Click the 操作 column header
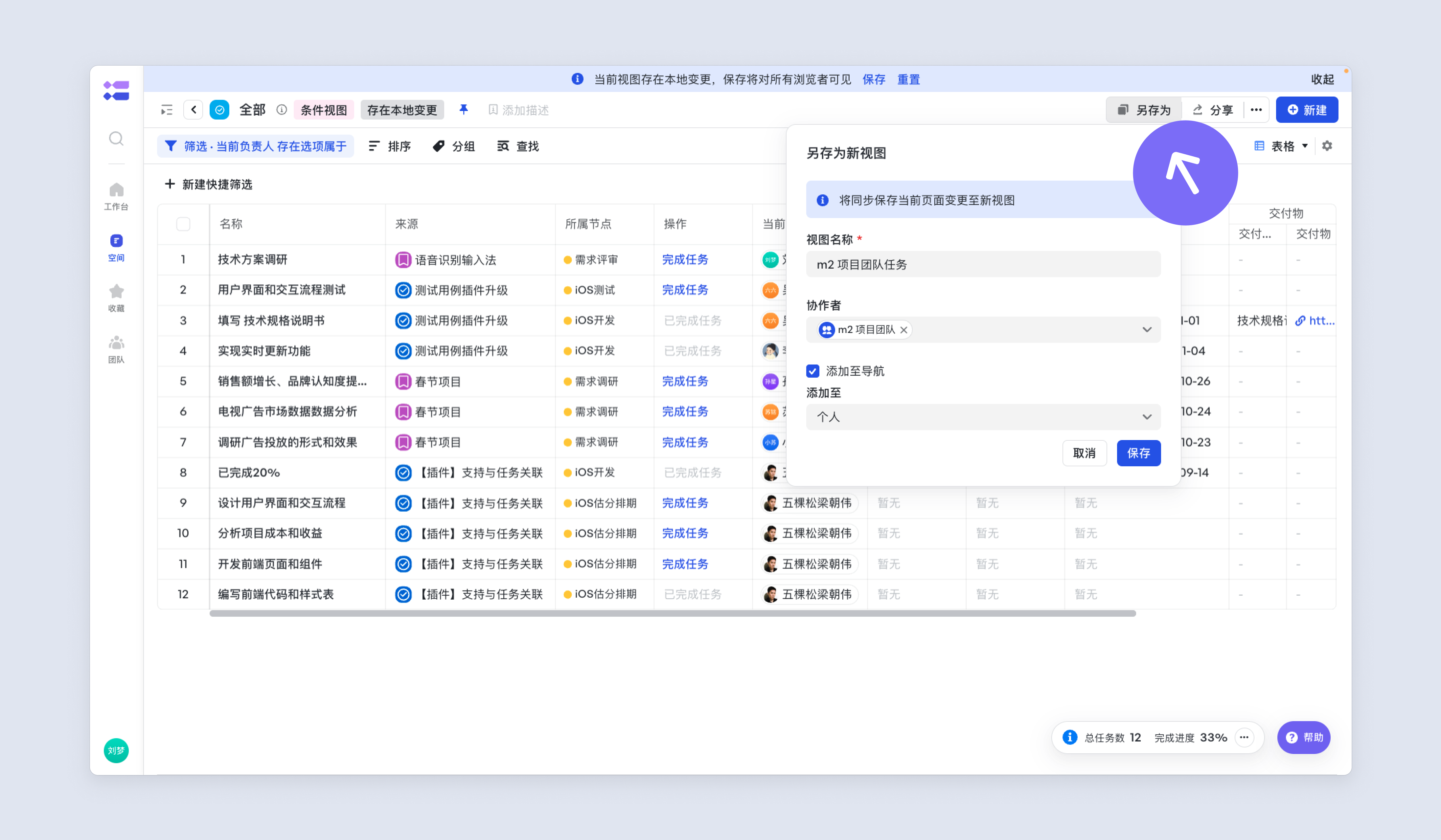 pos(675,224)
